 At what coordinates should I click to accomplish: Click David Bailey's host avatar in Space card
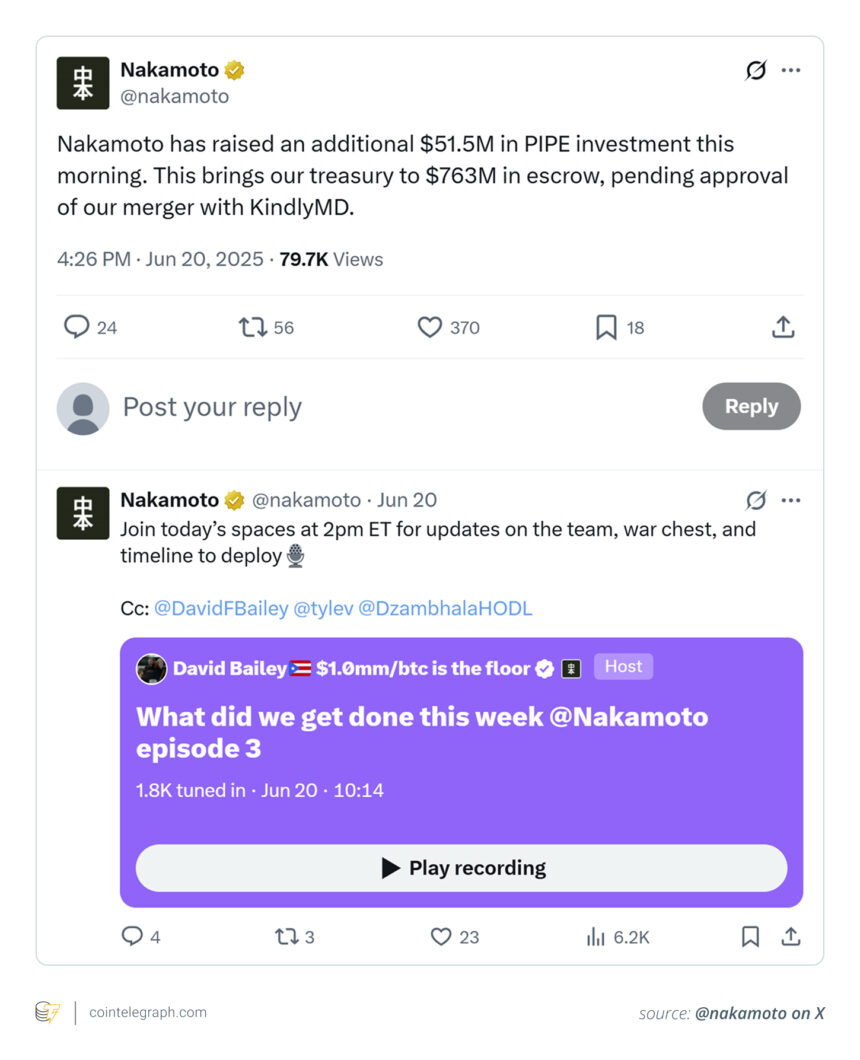pyautogui.click(x=151, y=669)
